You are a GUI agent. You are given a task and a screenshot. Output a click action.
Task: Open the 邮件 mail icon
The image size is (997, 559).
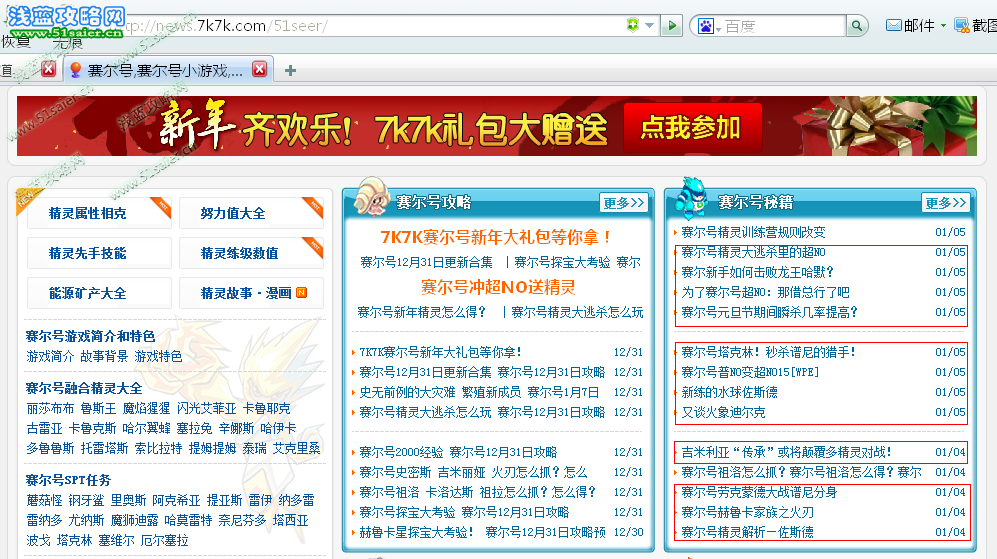894,25
